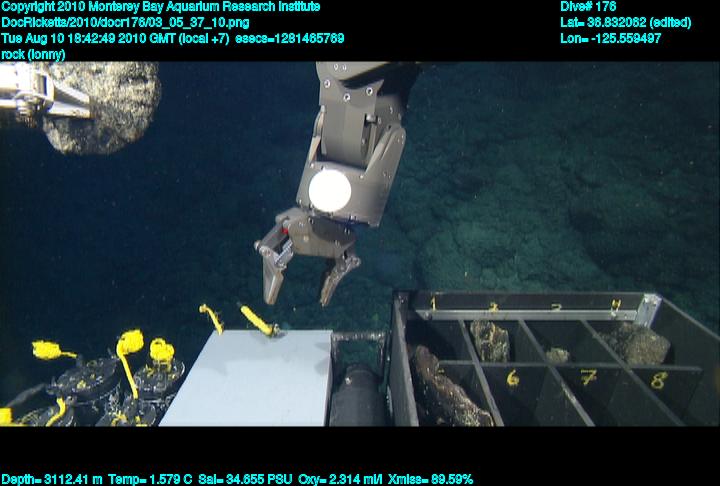The height and width of the screenshot is (486, 720).
Task: Click the 'Lat= 36.832062 (edited)' readout
Action: [625, 23]
